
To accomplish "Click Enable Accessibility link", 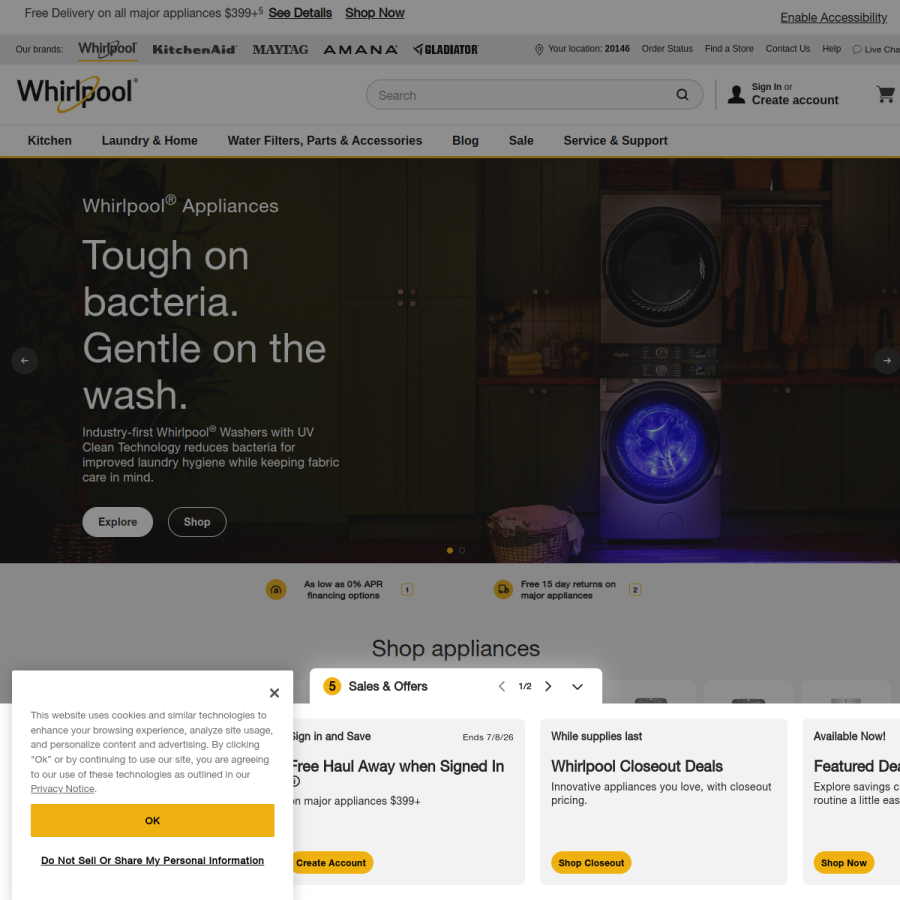I will [x=833, y=18].
